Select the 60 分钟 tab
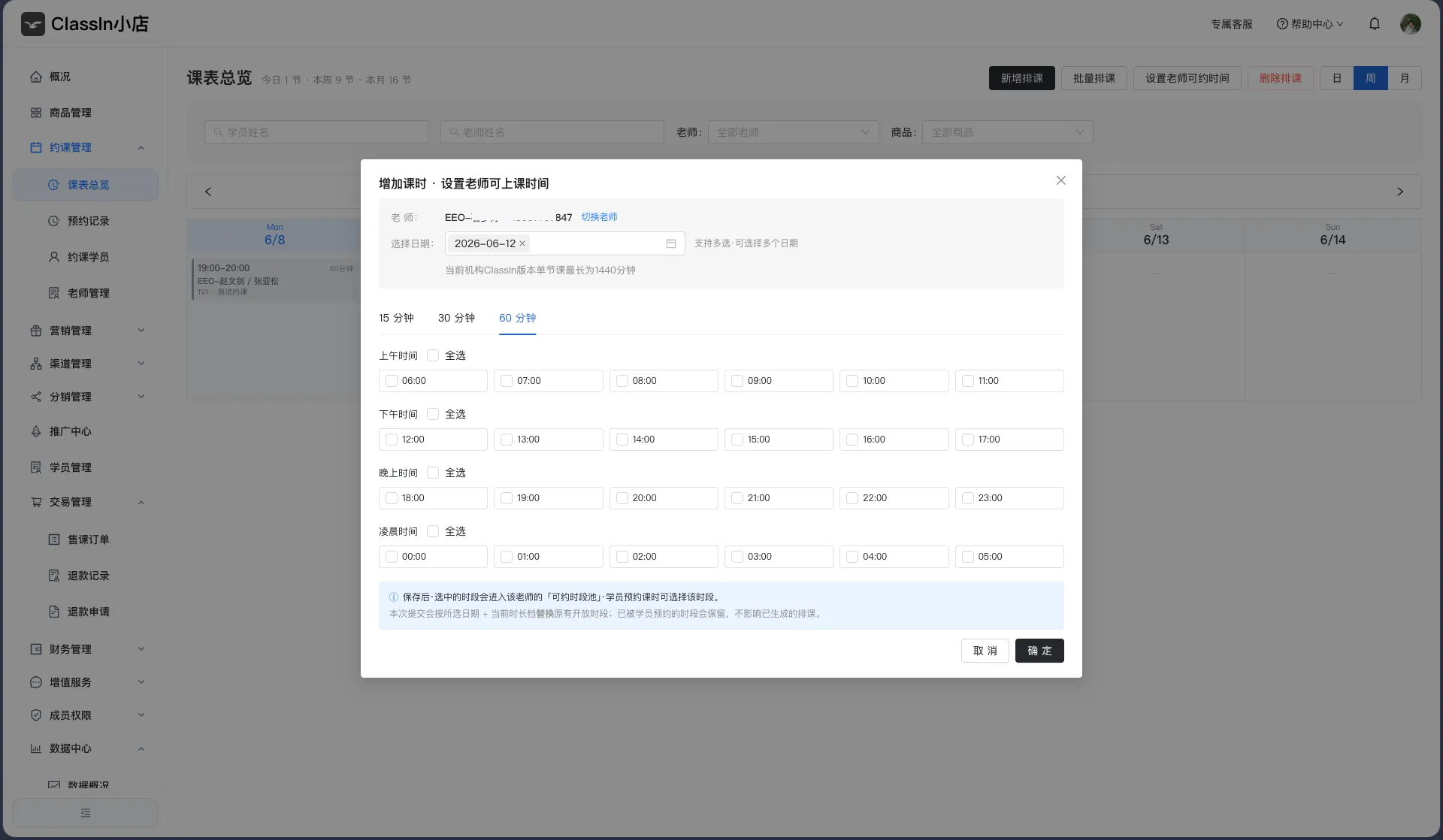1443x840 pixels. 517,318
